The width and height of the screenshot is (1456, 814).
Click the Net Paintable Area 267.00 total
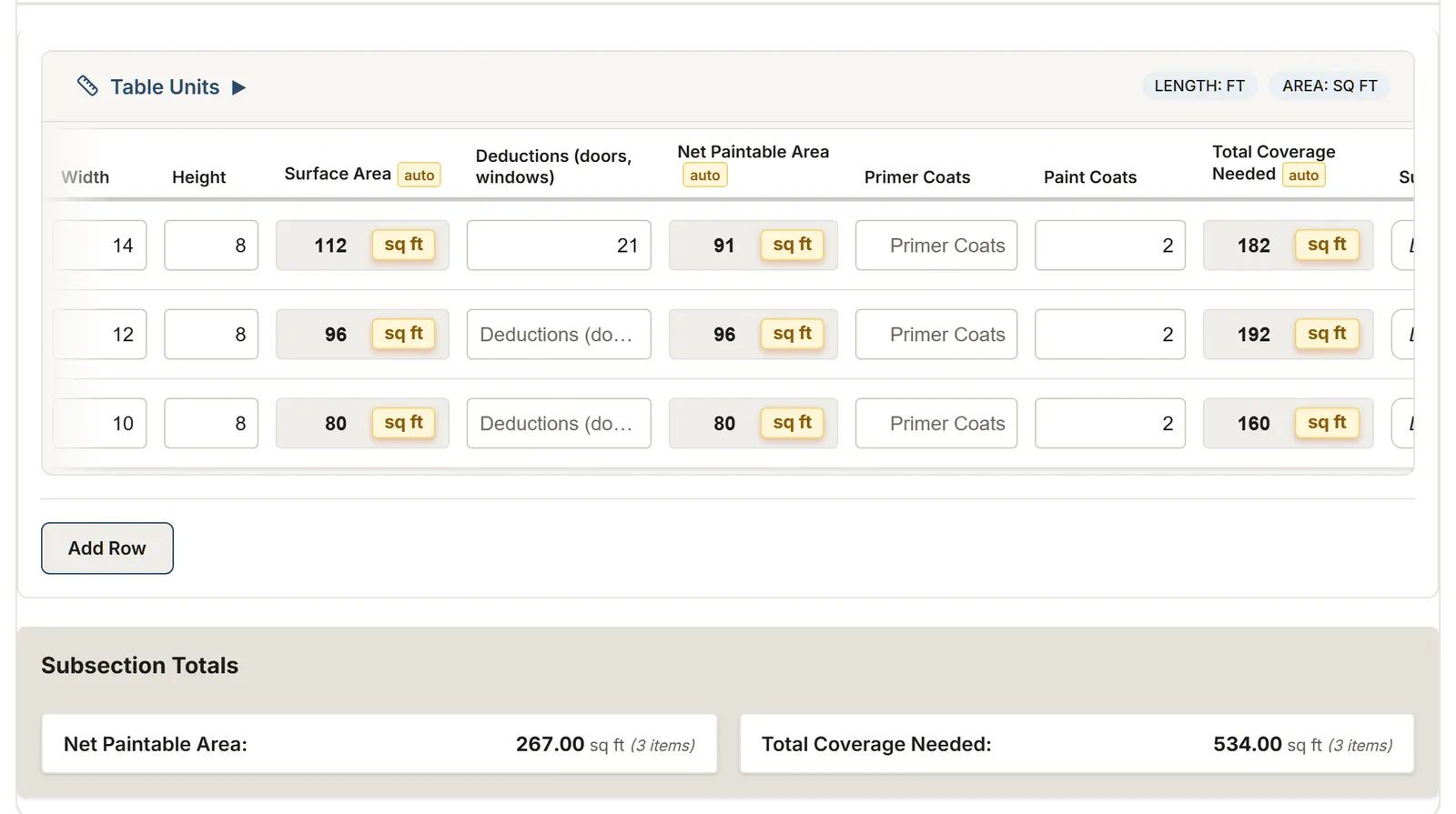coord(379,744)
